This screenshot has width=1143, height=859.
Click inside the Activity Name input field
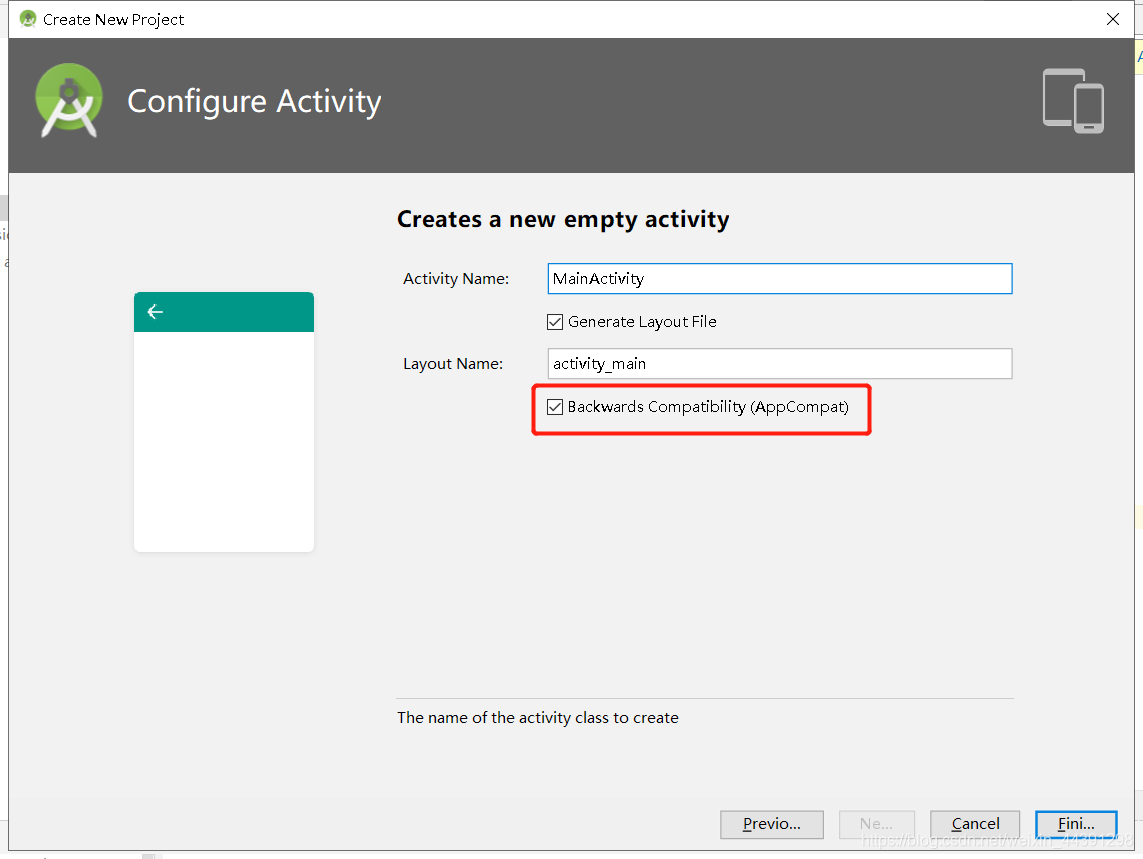(779, 278)
